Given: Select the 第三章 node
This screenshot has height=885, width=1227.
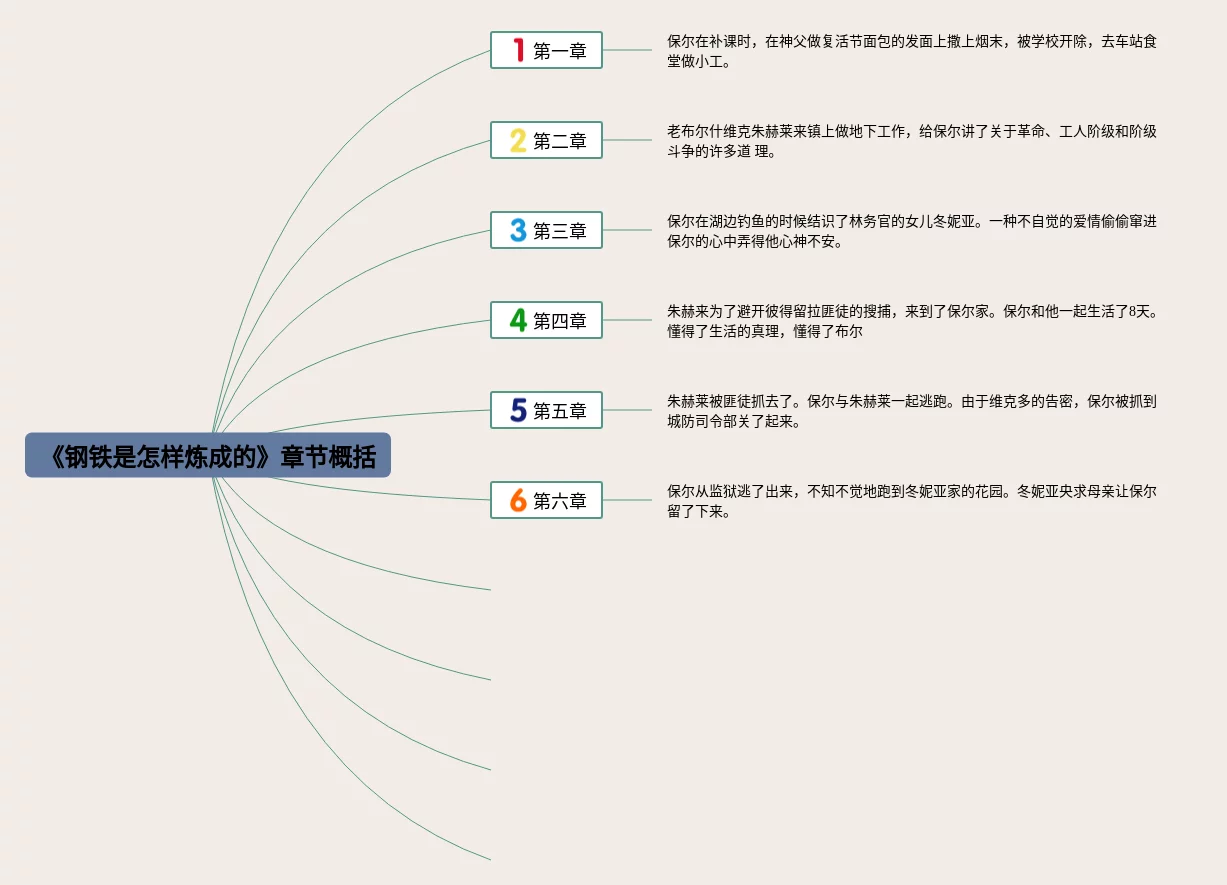Looking at the screenshot, I should point(546,230).
